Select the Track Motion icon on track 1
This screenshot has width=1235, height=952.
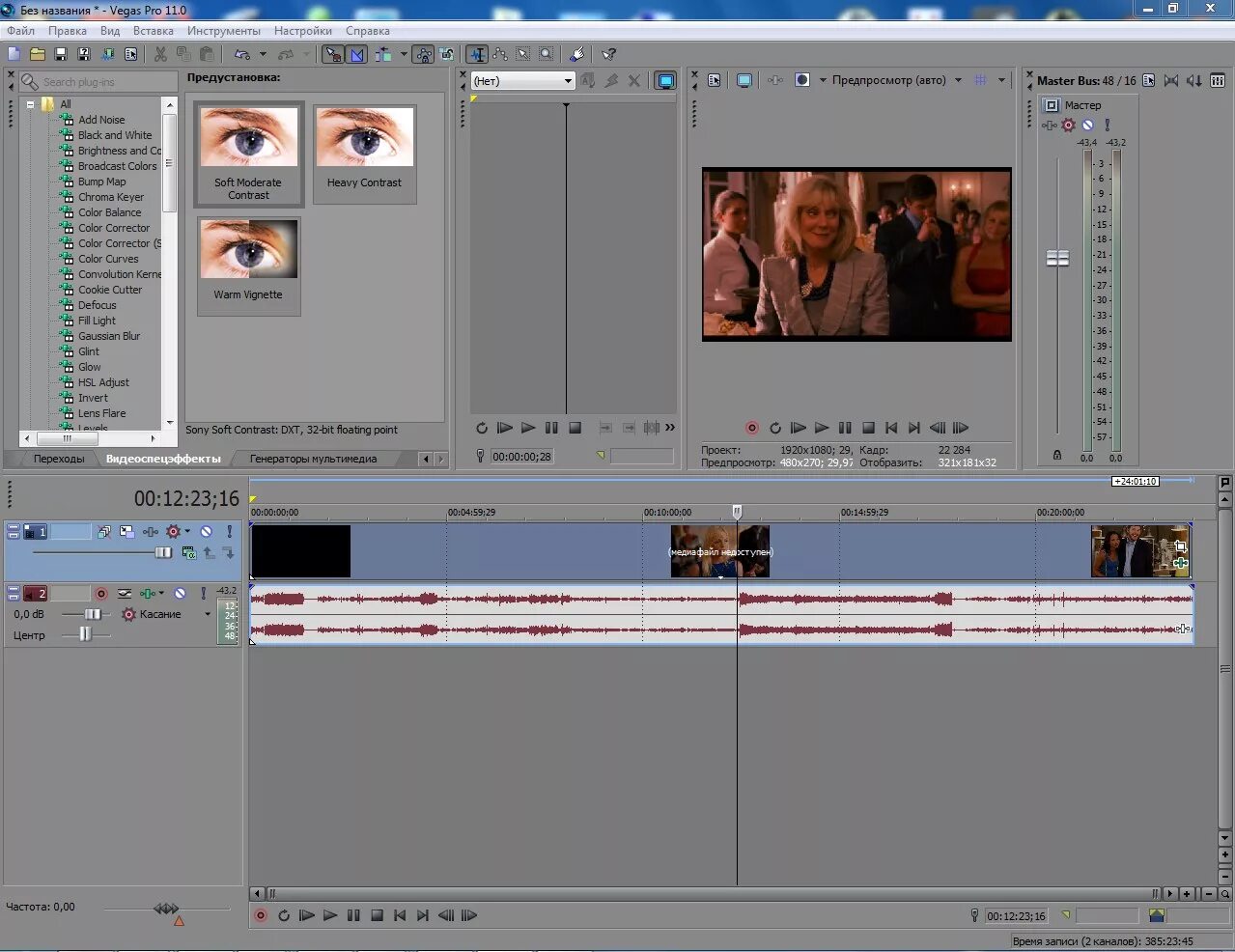(x=126, y=531)
